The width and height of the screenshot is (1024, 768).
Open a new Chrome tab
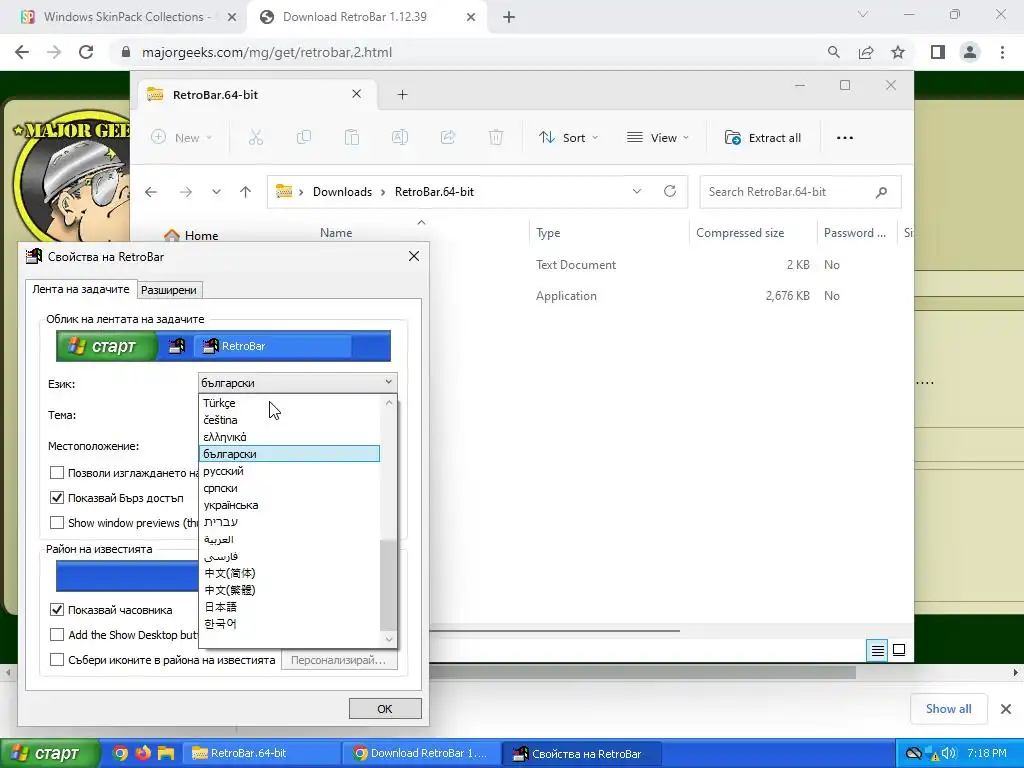click(x=509, y=17)
